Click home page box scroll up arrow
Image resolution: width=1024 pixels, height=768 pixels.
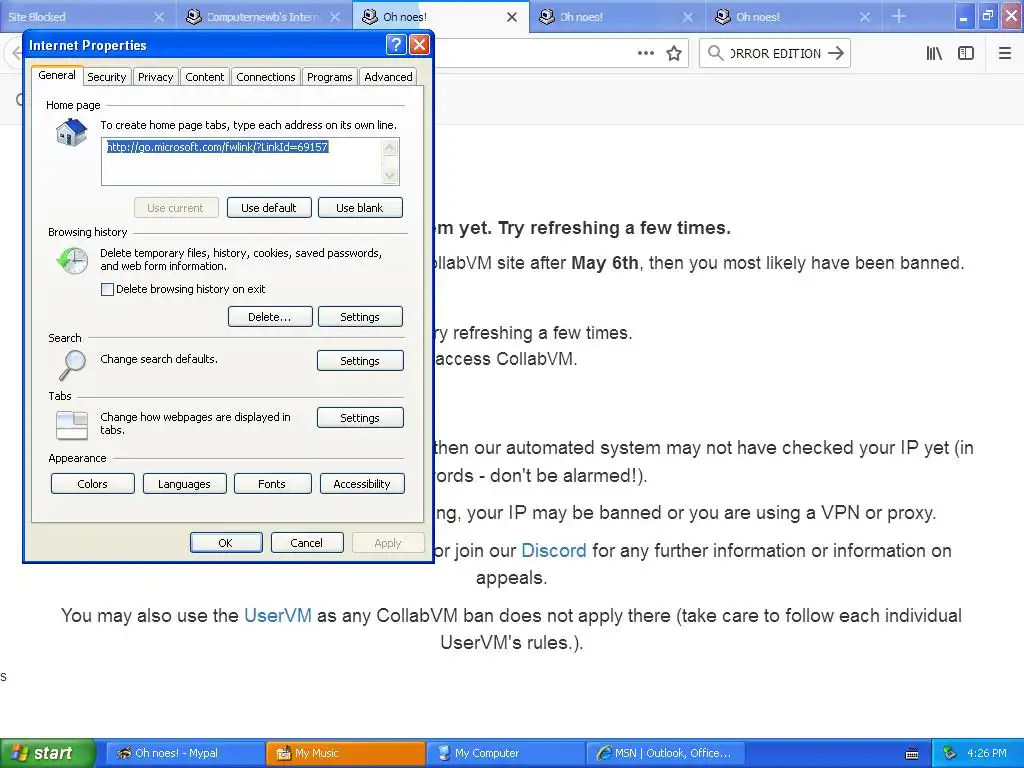point(390,147)
